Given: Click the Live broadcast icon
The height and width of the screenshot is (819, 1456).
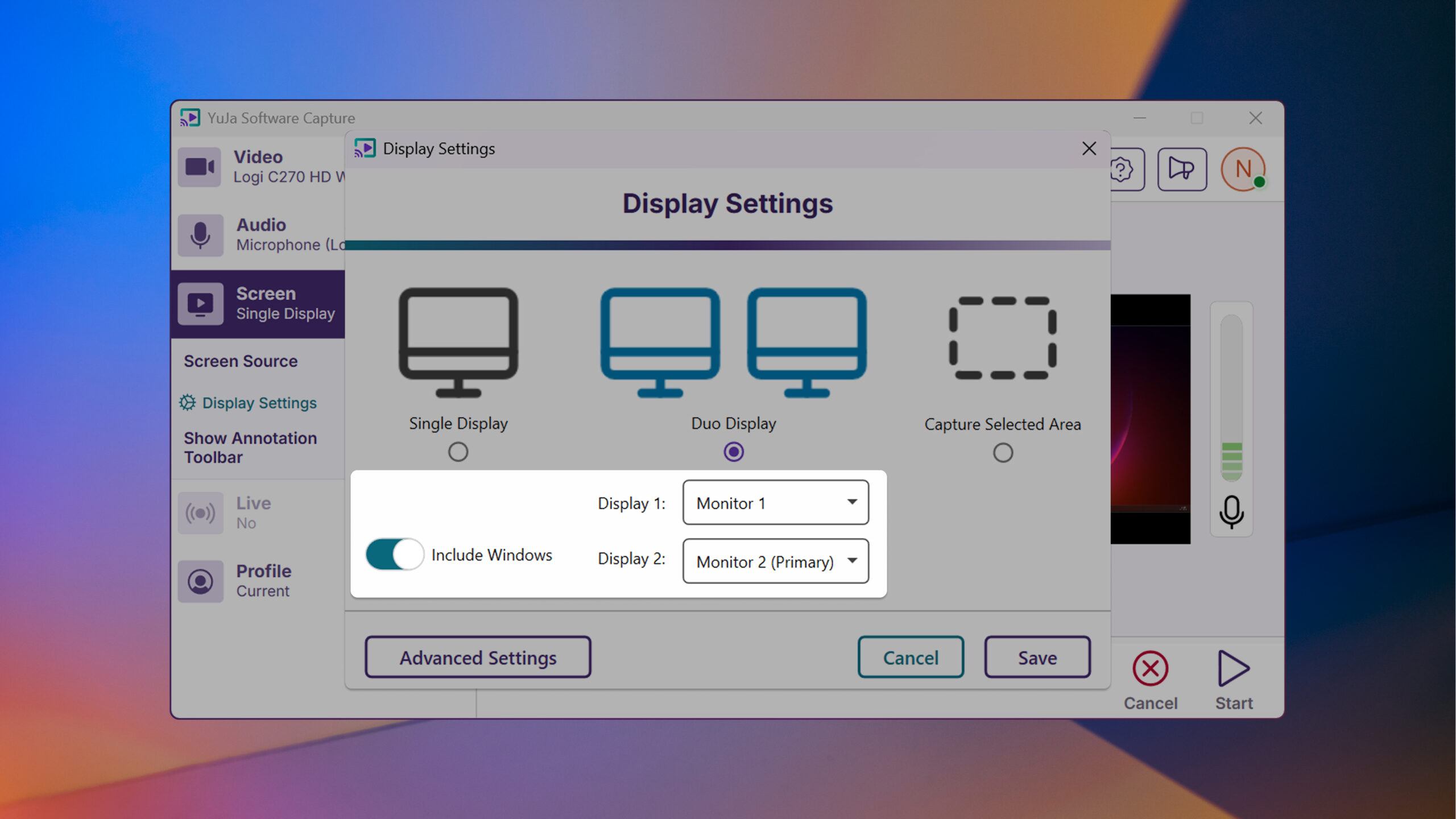Looking at the screenshot, I should pos(200,513).
